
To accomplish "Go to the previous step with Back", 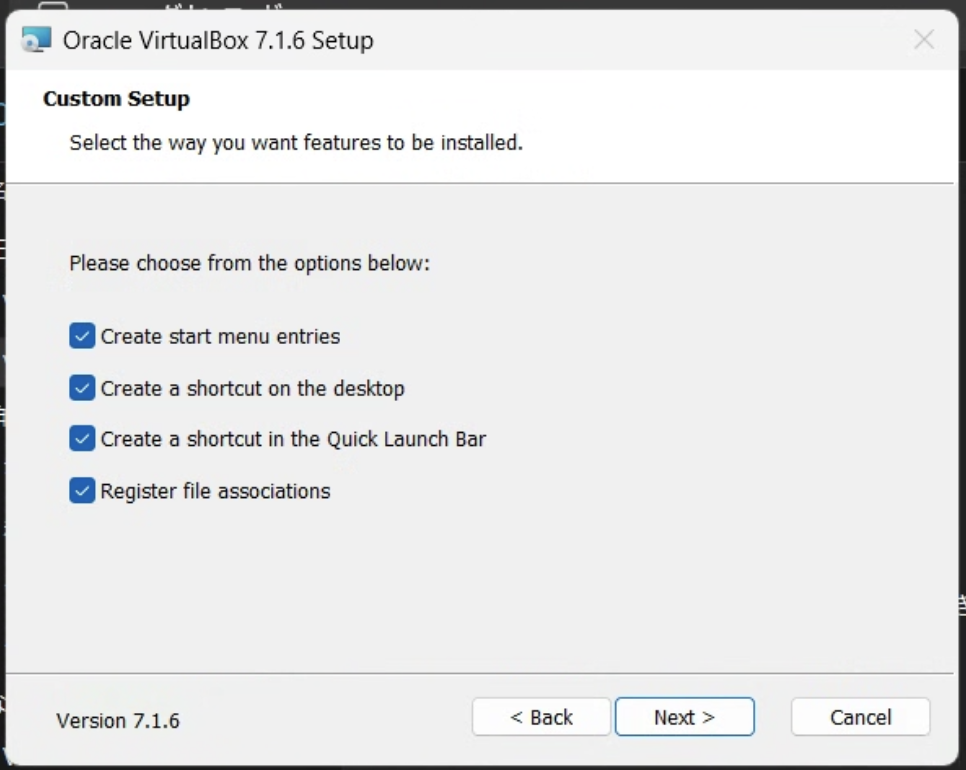I will [542, 717].
